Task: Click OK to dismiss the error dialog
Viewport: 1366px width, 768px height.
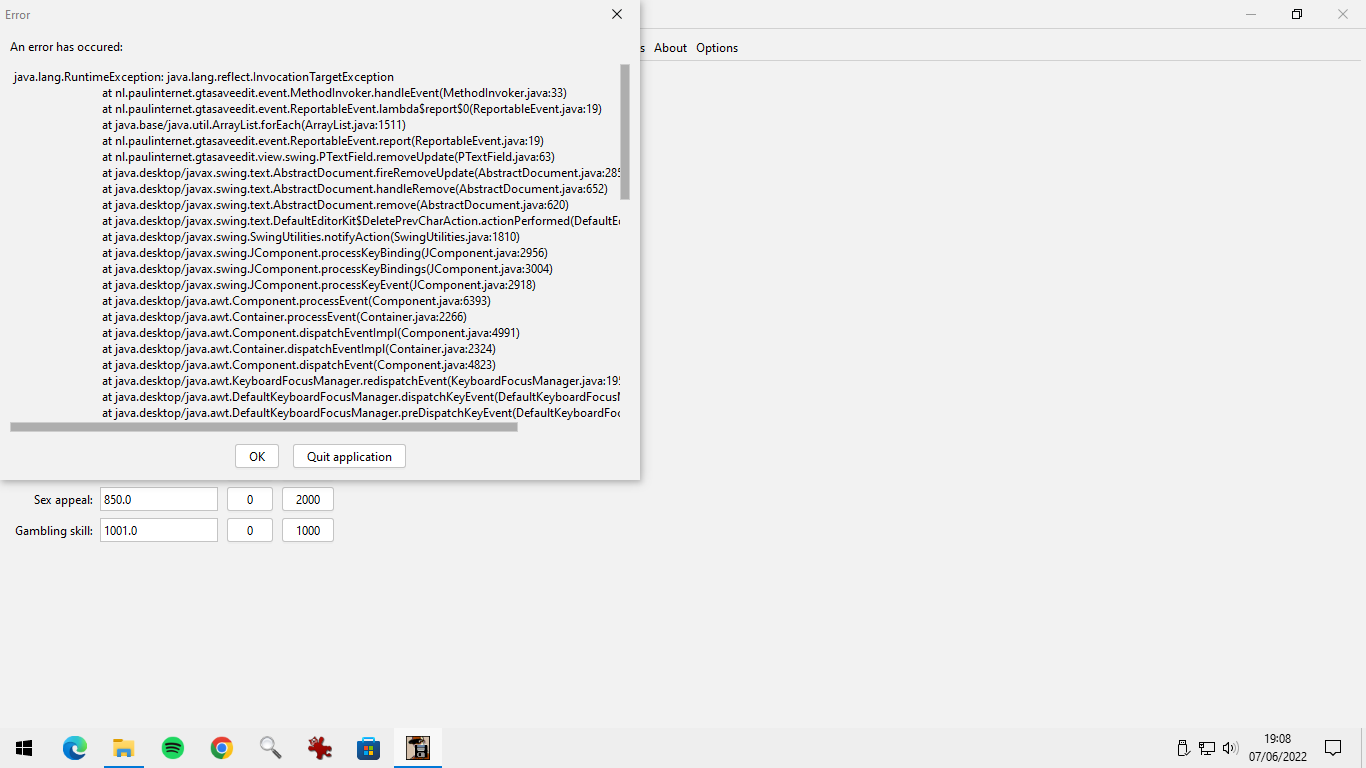Action: pyautogui.click(x=256, y=456)
